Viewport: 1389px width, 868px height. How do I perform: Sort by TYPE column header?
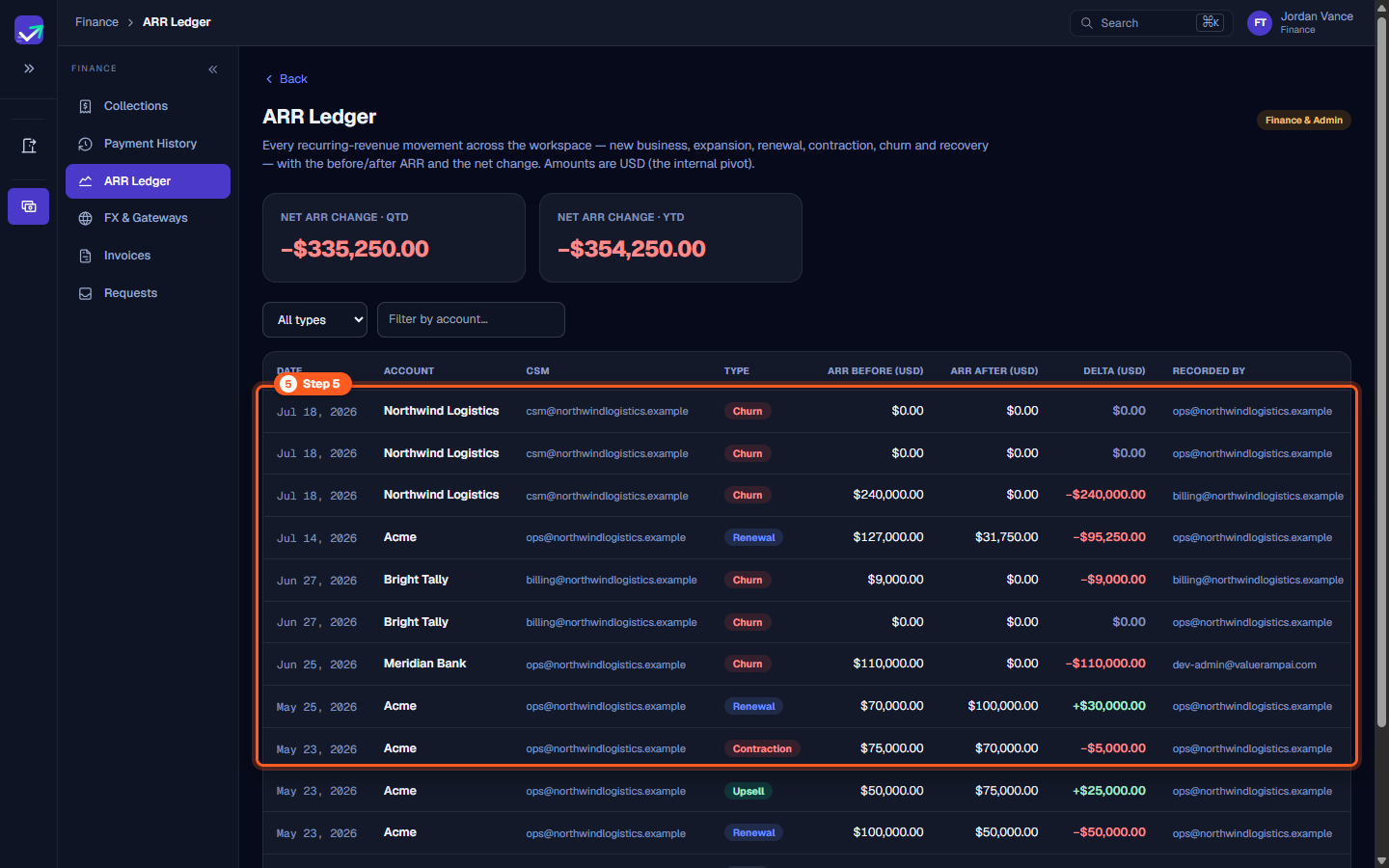[x=737, y=371]
